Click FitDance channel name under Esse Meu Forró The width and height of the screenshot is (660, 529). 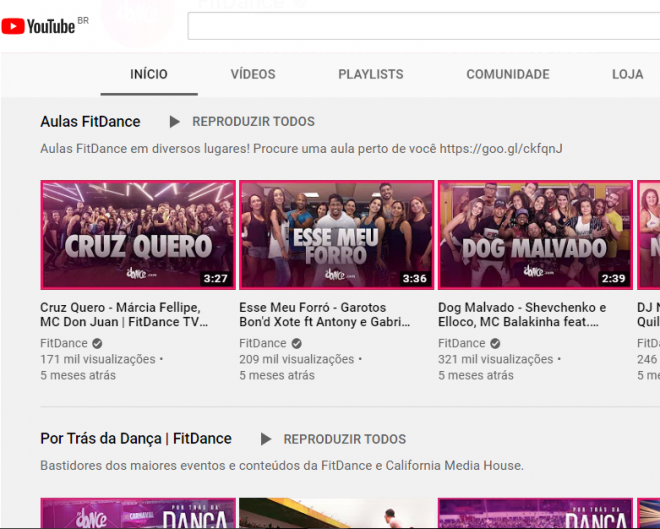point(263,343)
